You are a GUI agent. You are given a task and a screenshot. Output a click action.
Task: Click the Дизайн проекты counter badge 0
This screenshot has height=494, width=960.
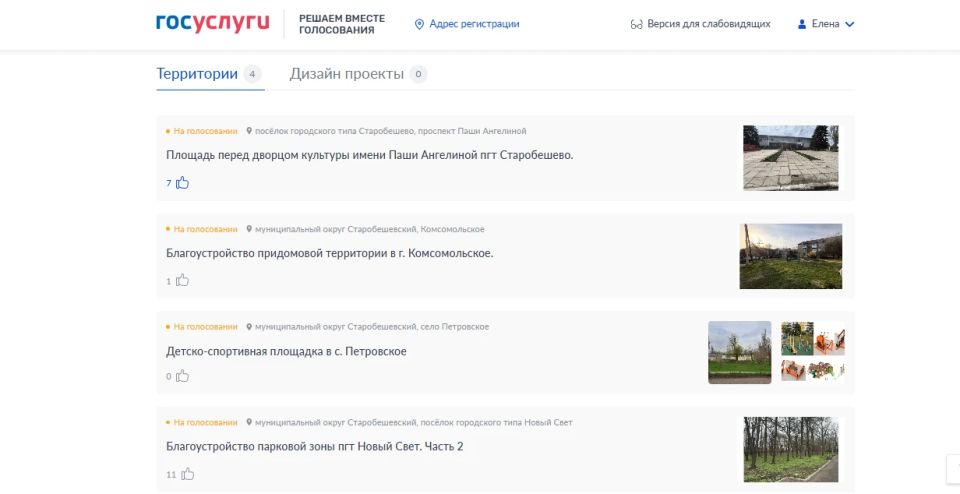pos(418,74)
